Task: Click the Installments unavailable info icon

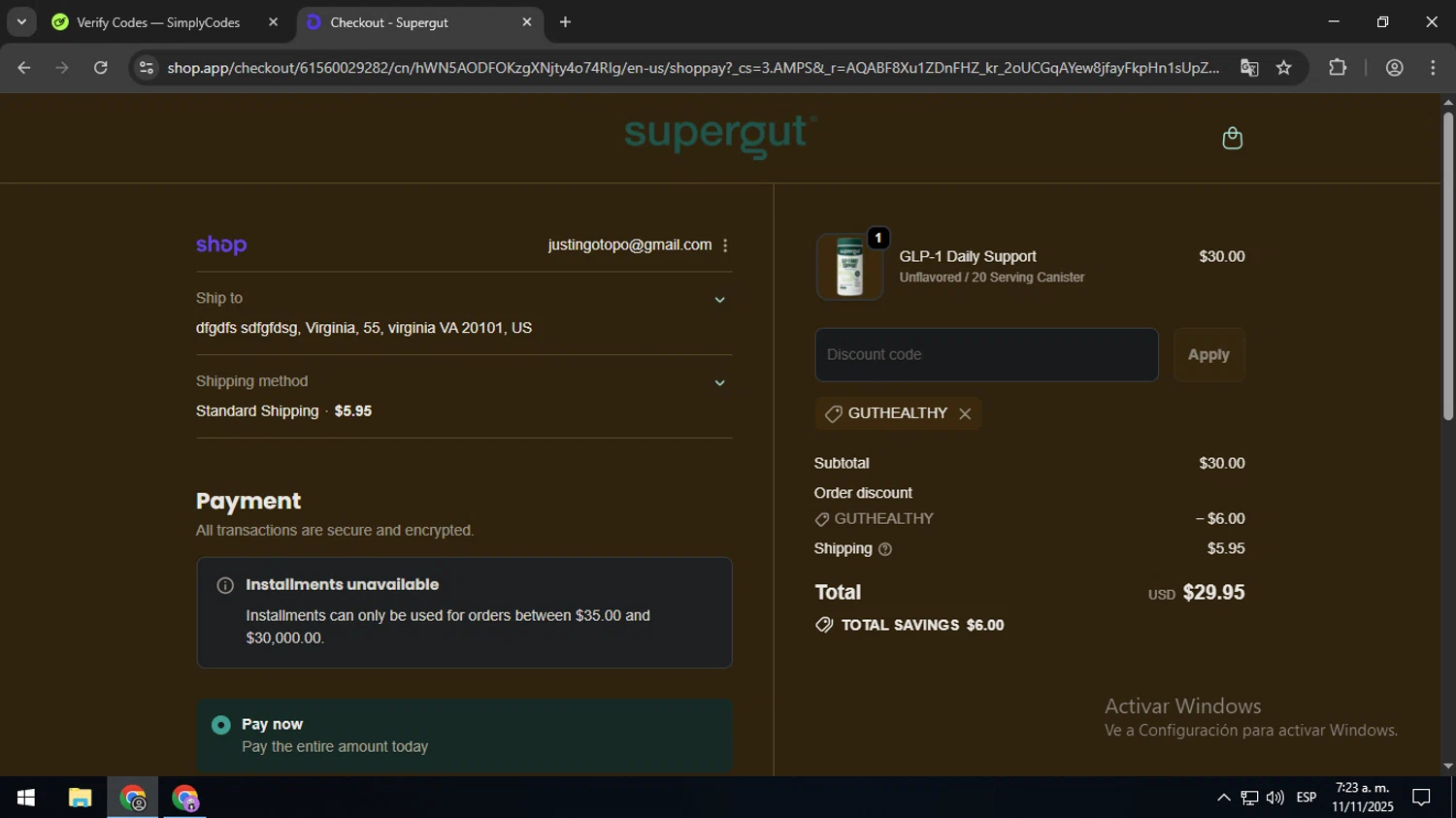Action: (x=225, y=585)
